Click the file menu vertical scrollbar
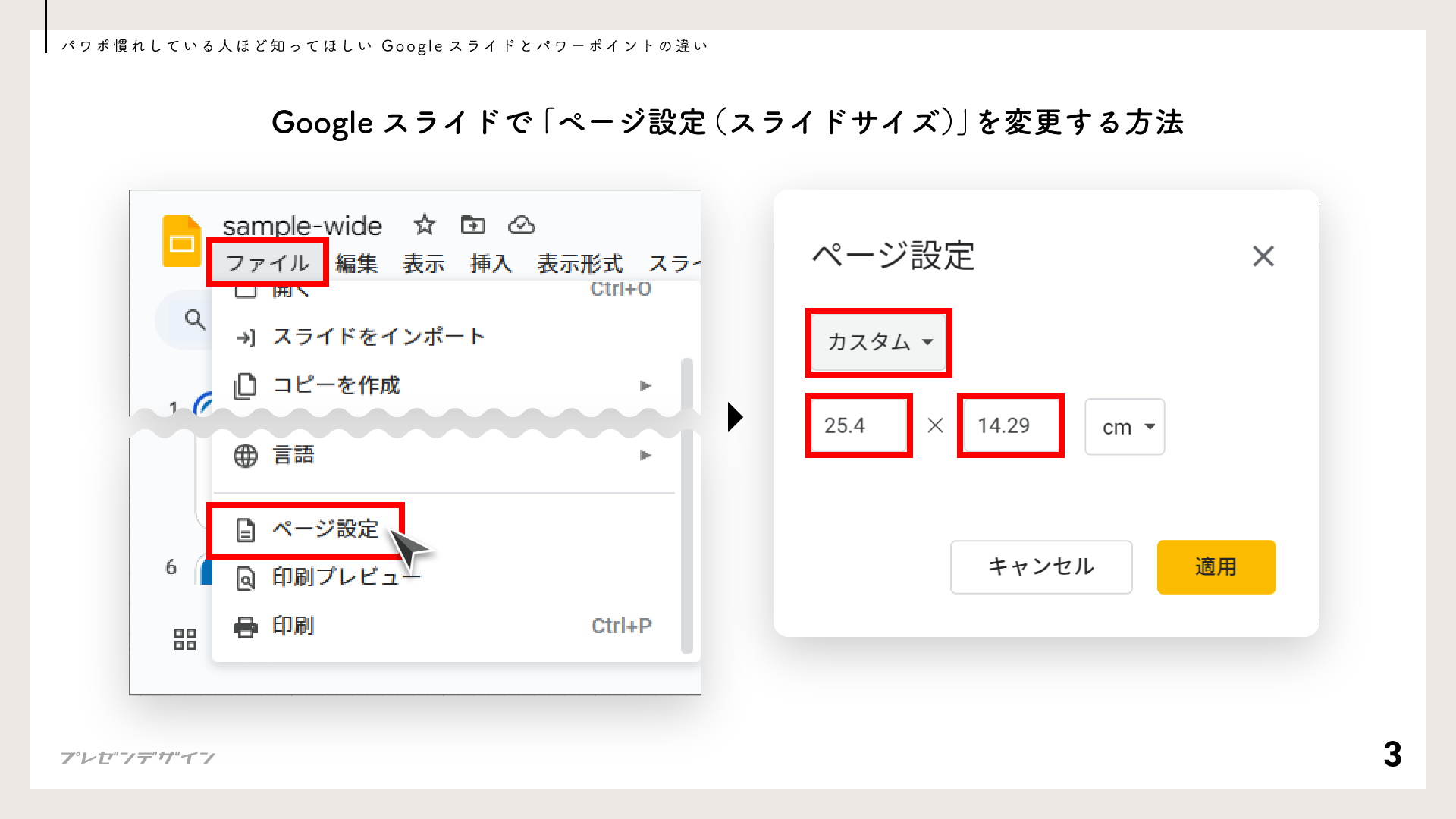This screenshot has width=1456, height=819. pyautogui.click(x=687, y=506)
